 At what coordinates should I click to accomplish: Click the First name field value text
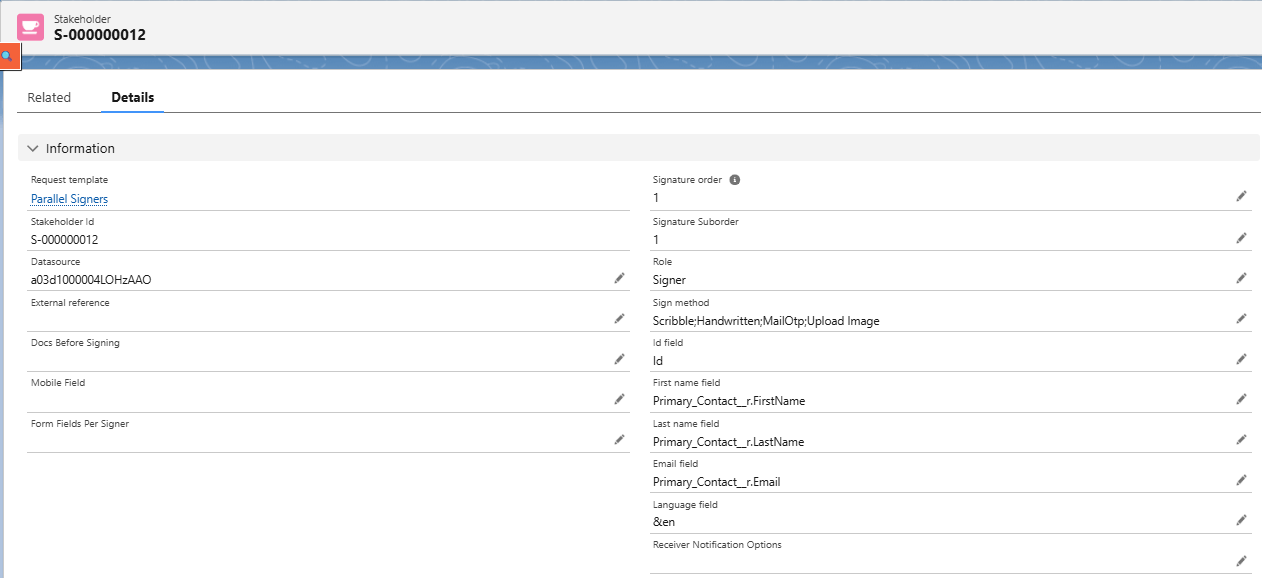[728, 401]
